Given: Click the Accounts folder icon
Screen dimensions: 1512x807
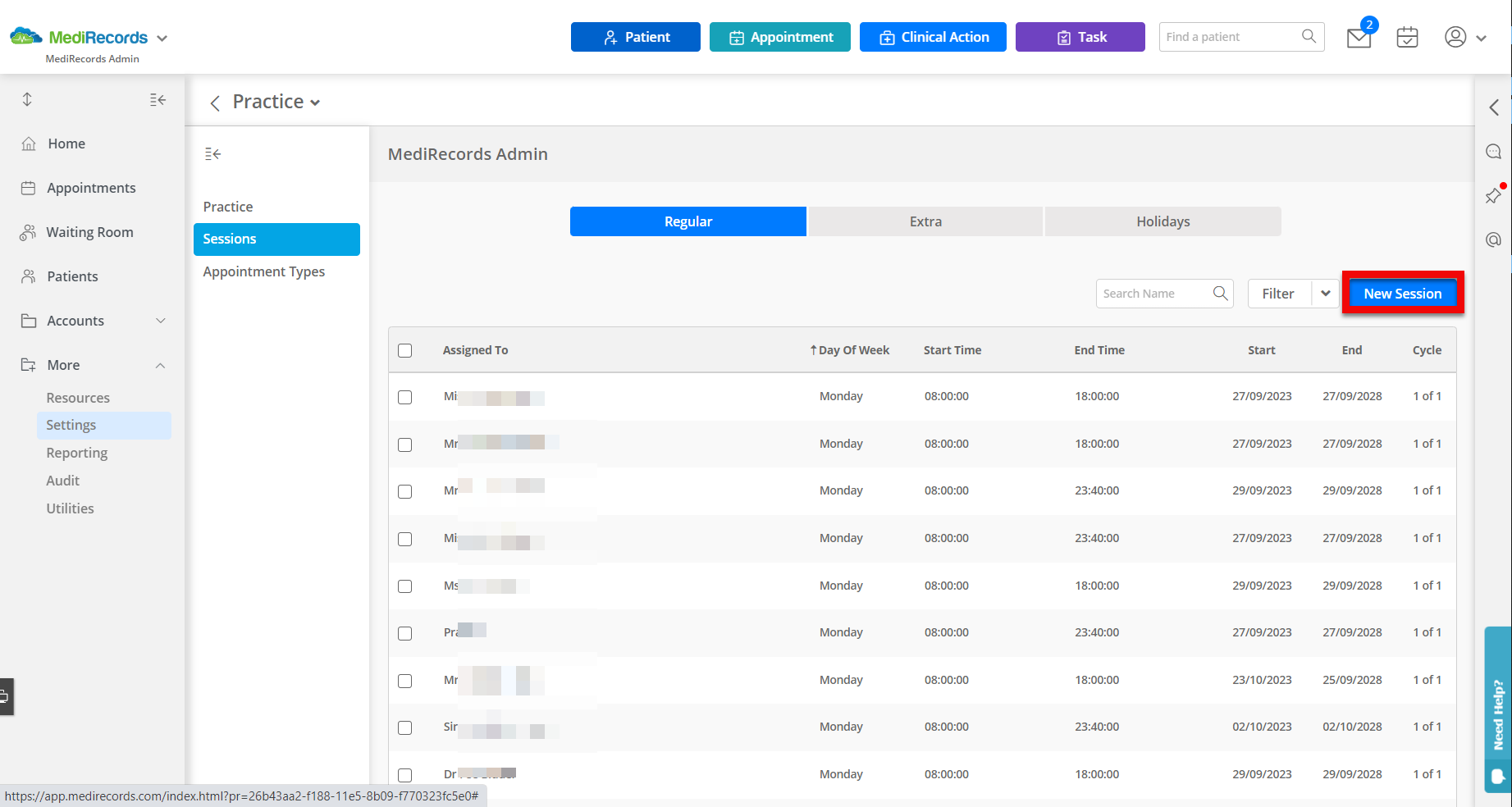Looking at the screenshot, I should 29,321.
